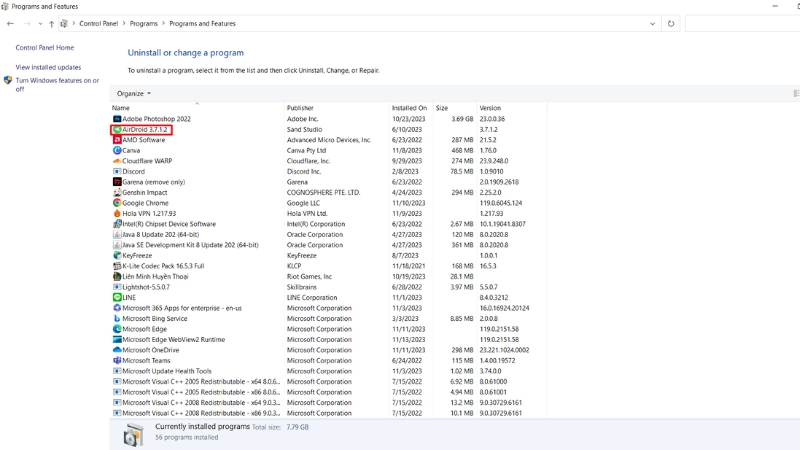This screenshot has height=450, width=800.
Task: Click the Liên Minh Huyền Thoại icon
Action: (117, 277)
